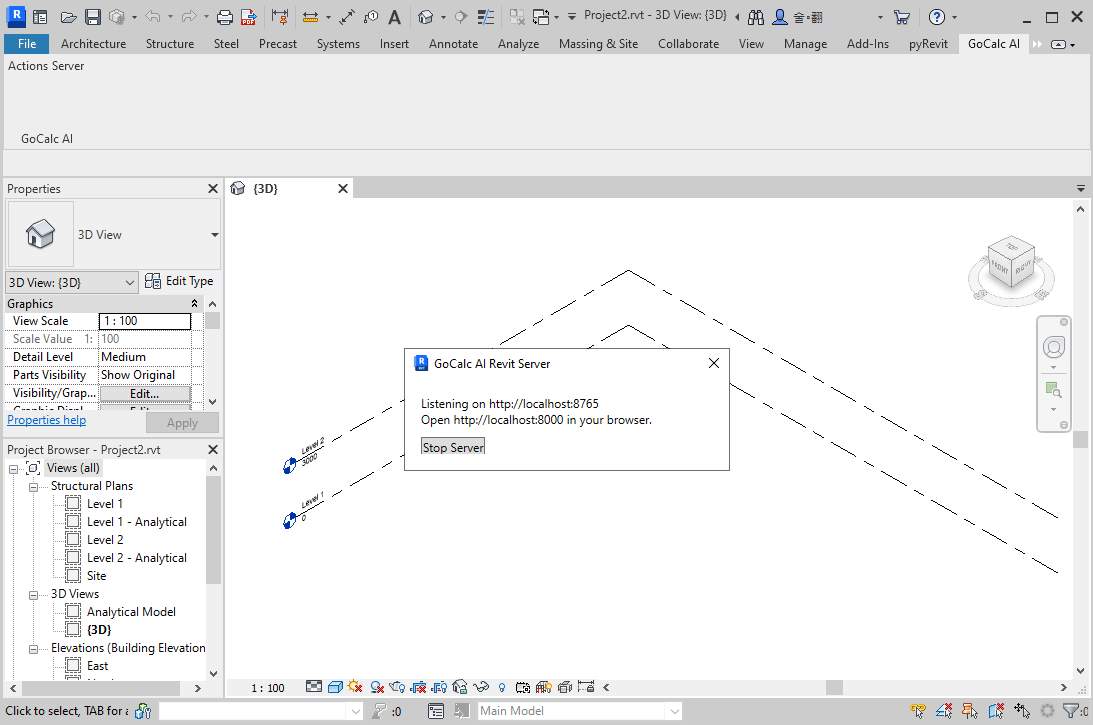1093x725 pixels.
Task: Collapse Views (all) tree node
Action: pyautogui.click(x=13, y=469)
